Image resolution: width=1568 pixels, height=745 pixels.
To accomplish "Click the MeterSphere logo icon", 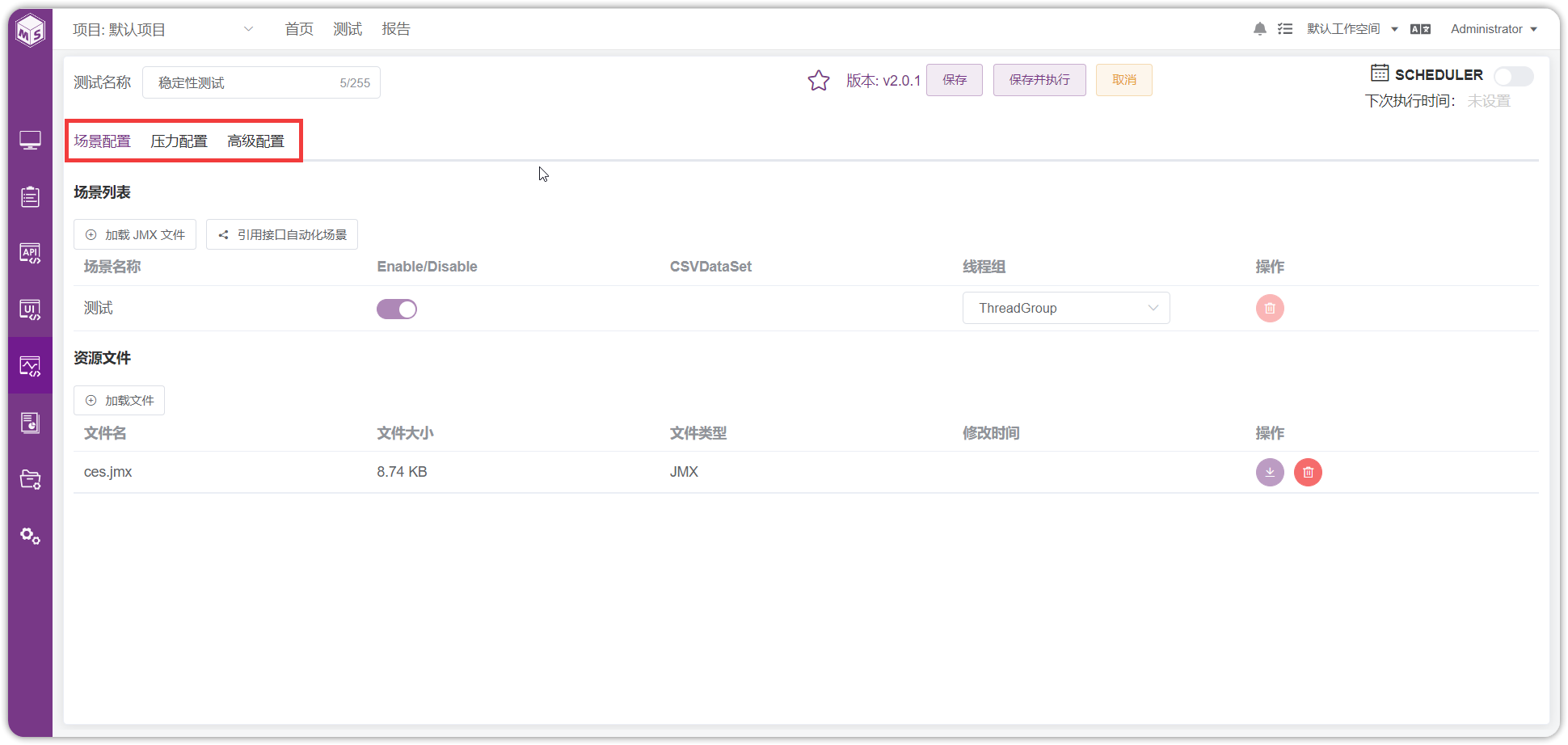I will tap(31, 32).
